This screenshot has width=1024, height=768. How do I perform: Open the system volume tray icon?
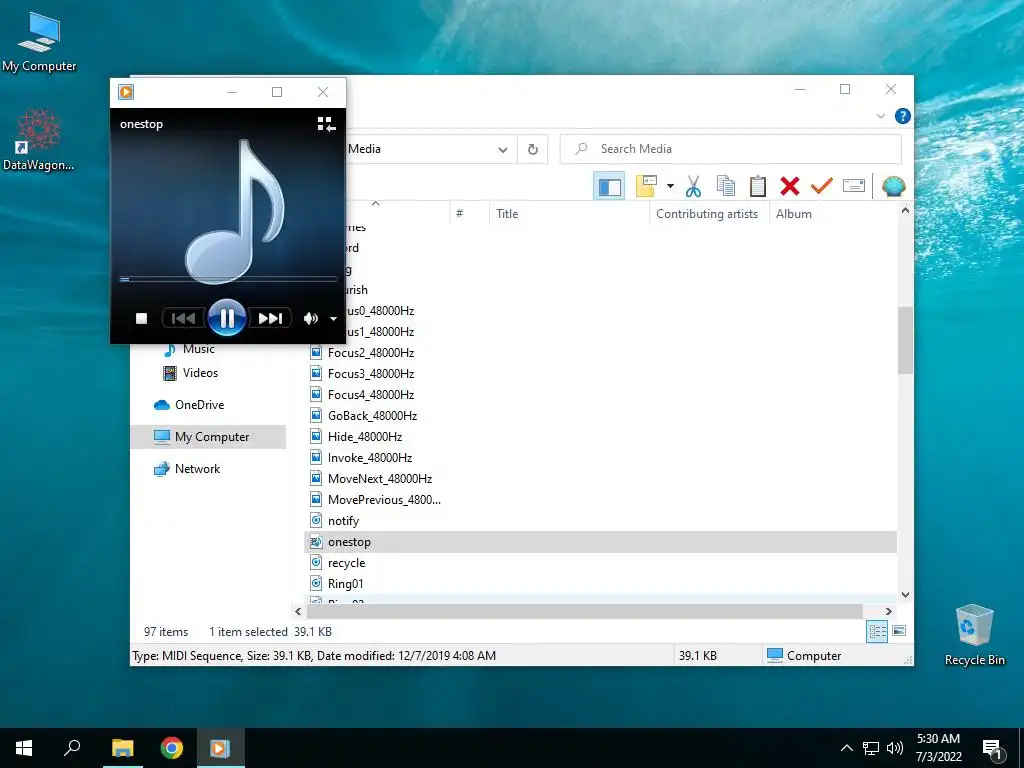[x=895, y=748]
